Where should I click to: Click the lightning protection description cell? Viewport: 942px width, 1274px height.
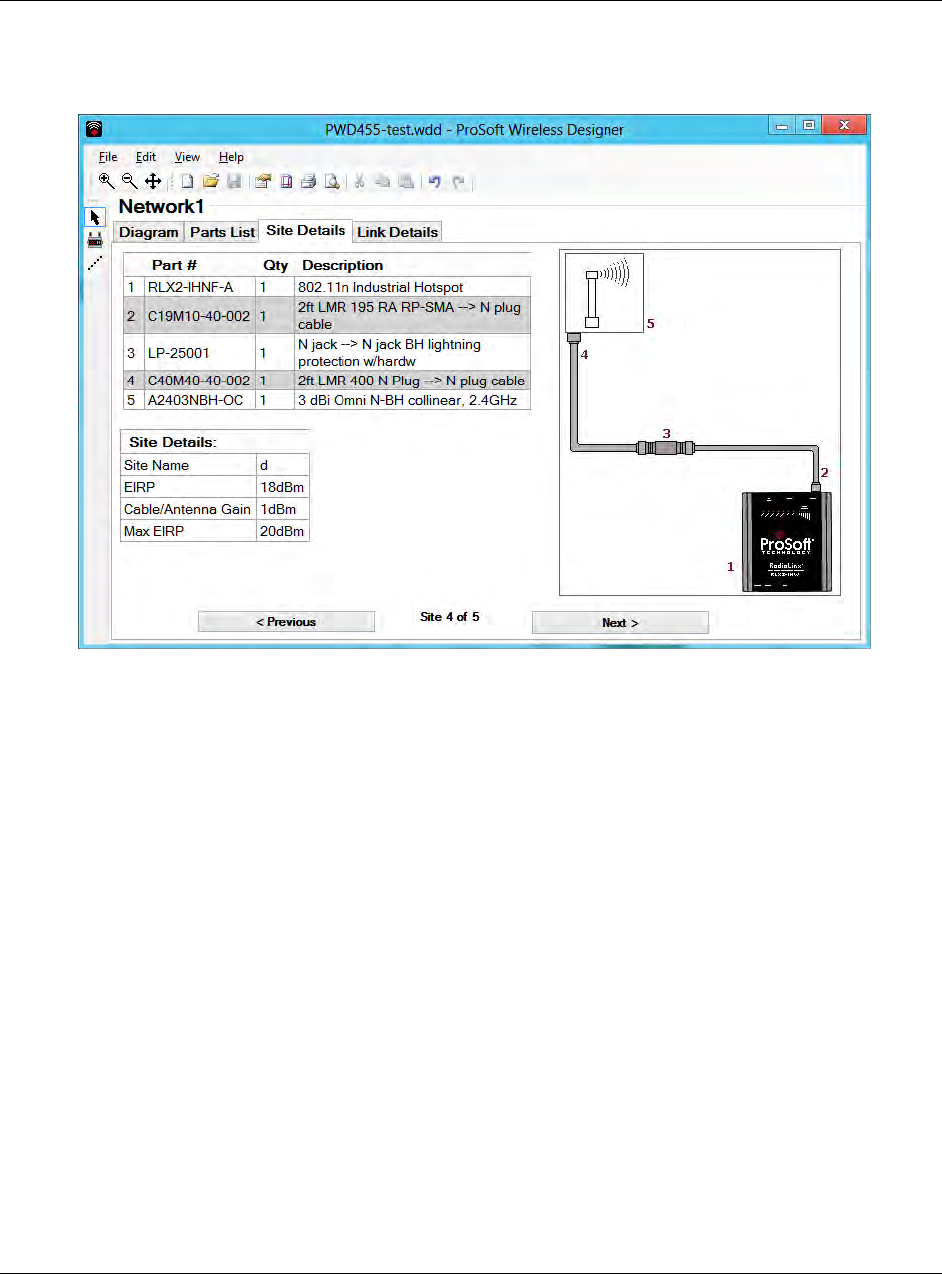point(412,352)
